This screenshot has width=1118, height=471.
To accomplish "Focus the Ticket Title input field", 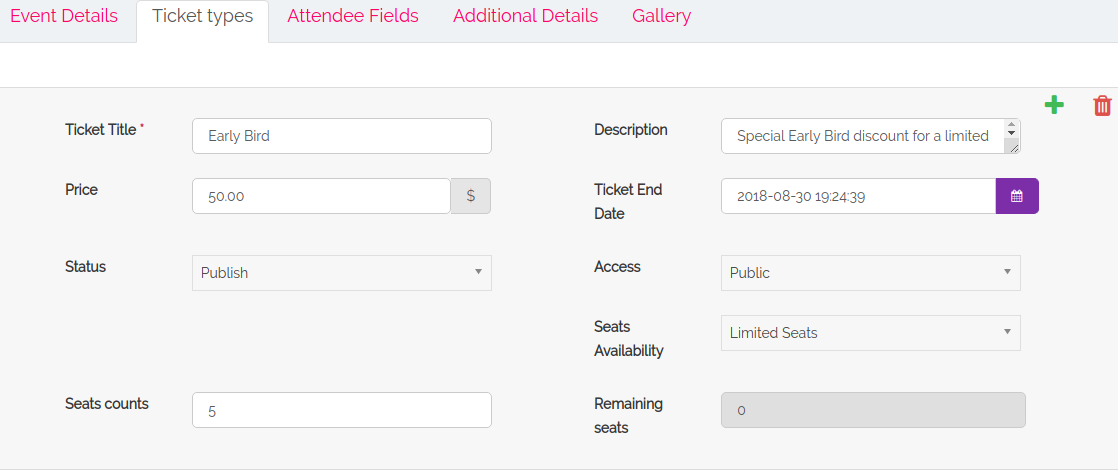I will (342, 136).
